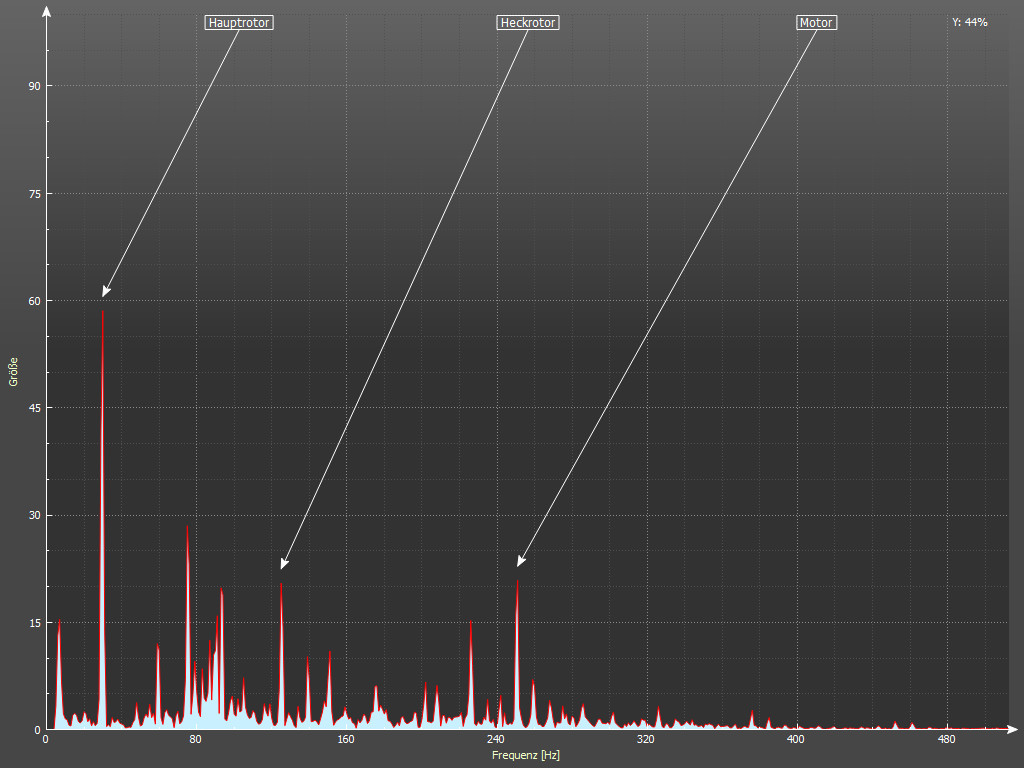Click the Heckrotor annotation label
1024x768 pixels.
(527, 22)
